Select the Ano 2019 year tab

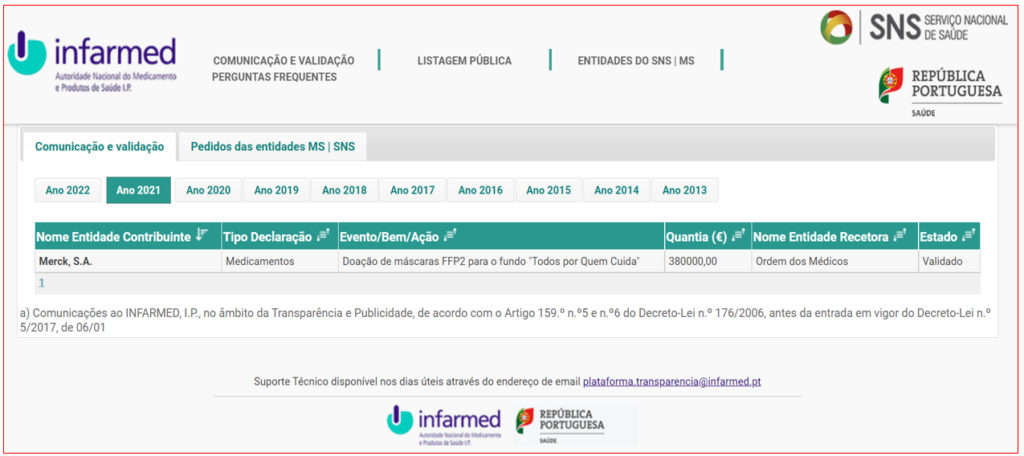click(x=276, y=190)
